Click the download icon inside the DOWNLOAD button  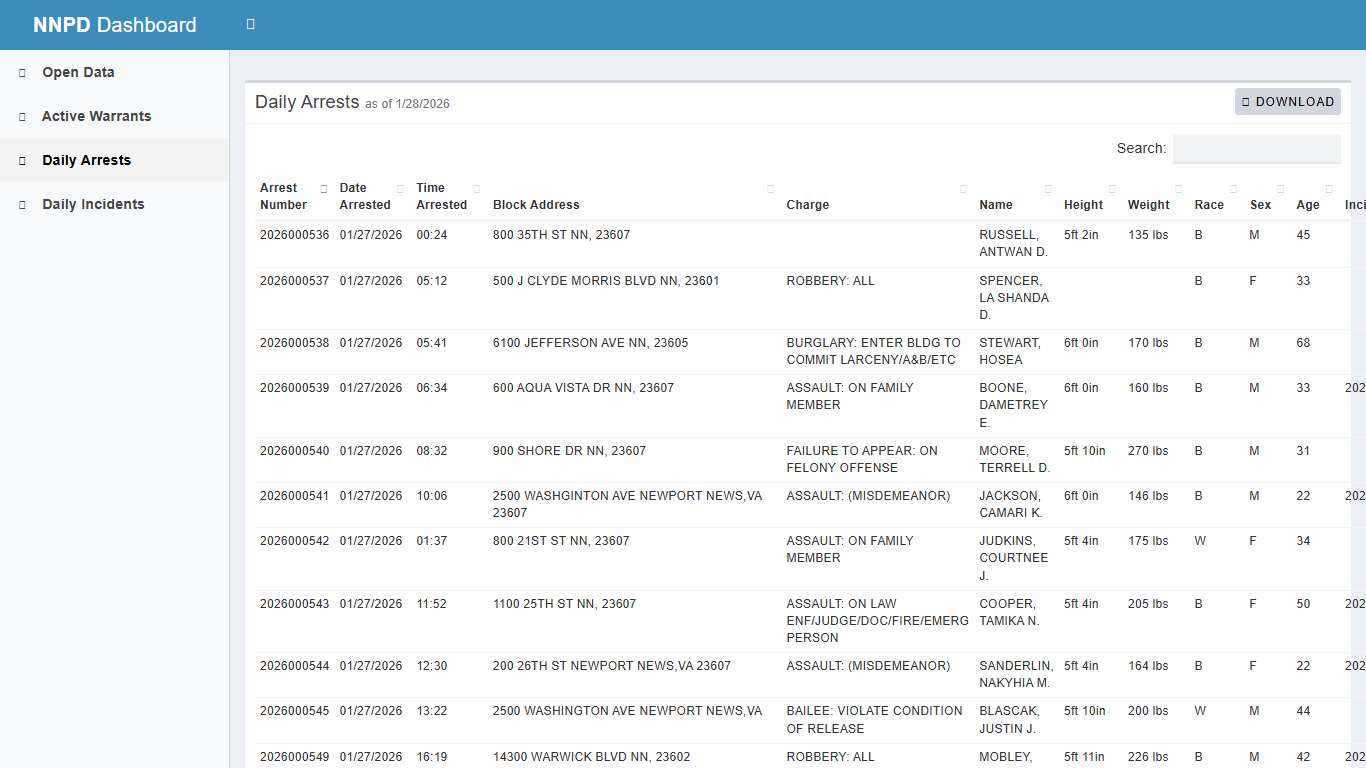click(x=1246, y=101)
